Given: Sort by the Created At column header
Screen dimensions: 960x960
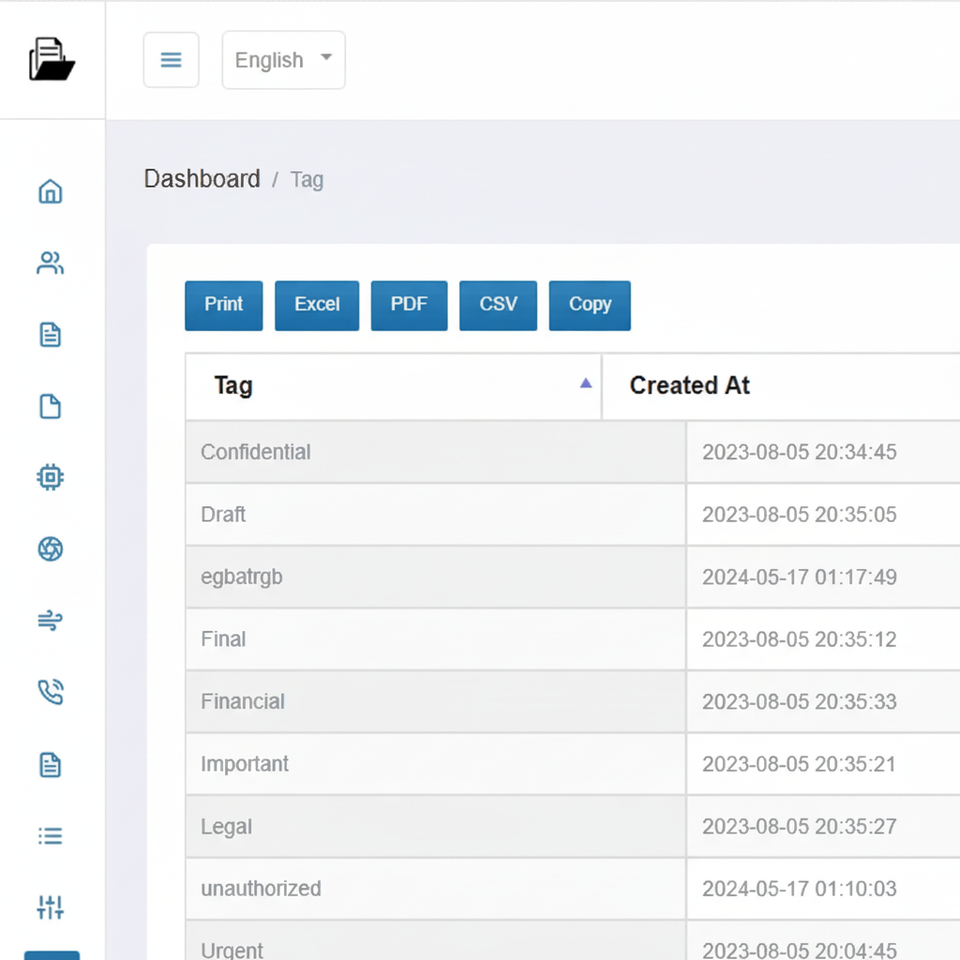Looking at the screenshot, I should tap(781, 386).
